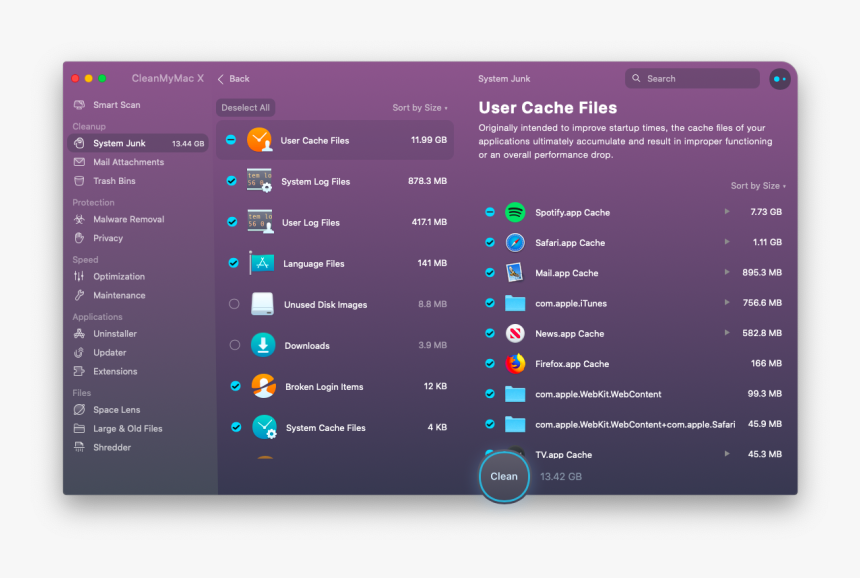
Task: Click the Uninstaller icon in sidebar
Action: [80, 333]
